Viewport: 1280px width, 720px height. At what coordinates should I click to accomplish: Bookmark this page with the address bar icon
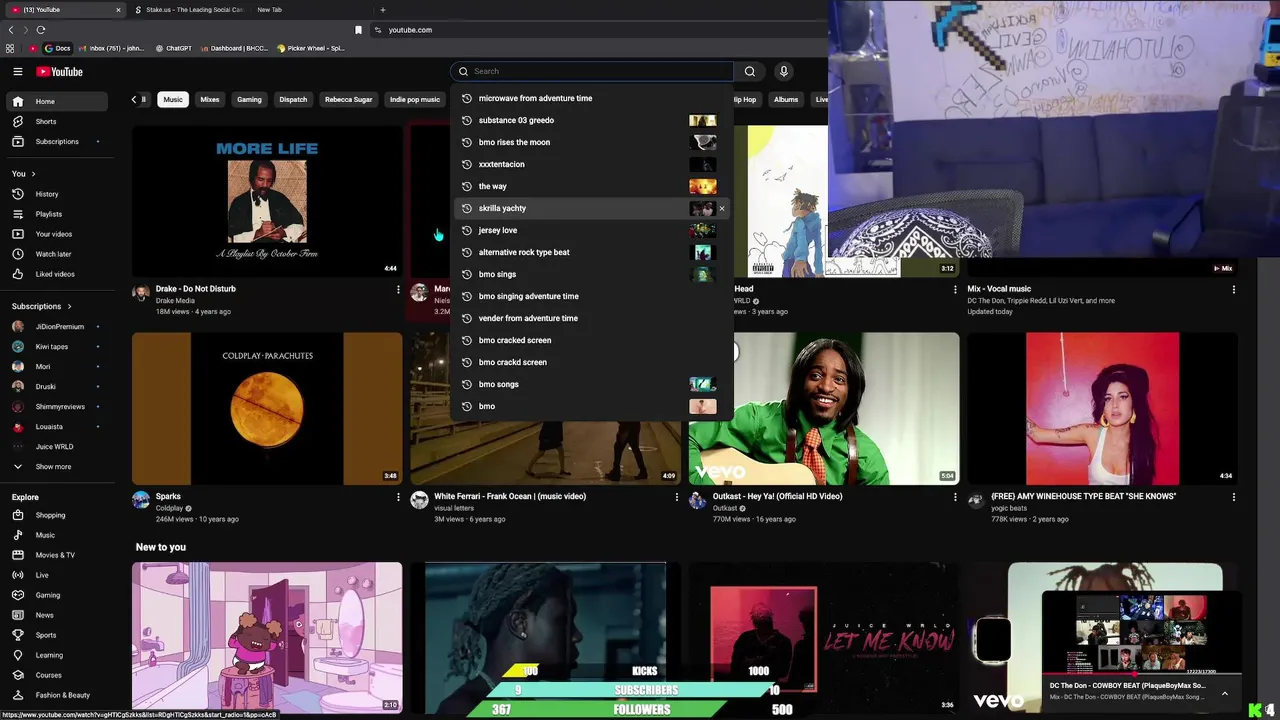pyautogui.click(x=359, y=30)
